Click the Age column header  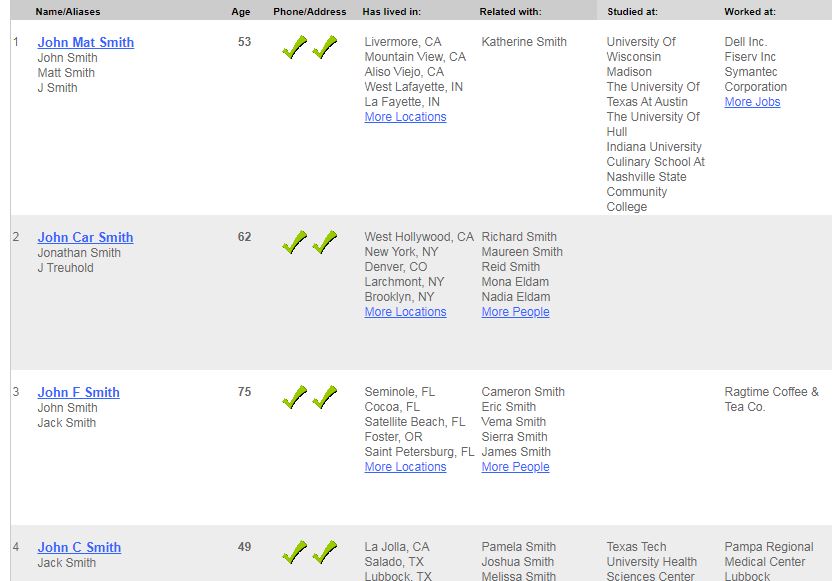pyautogui.click(x=241, y=12)
